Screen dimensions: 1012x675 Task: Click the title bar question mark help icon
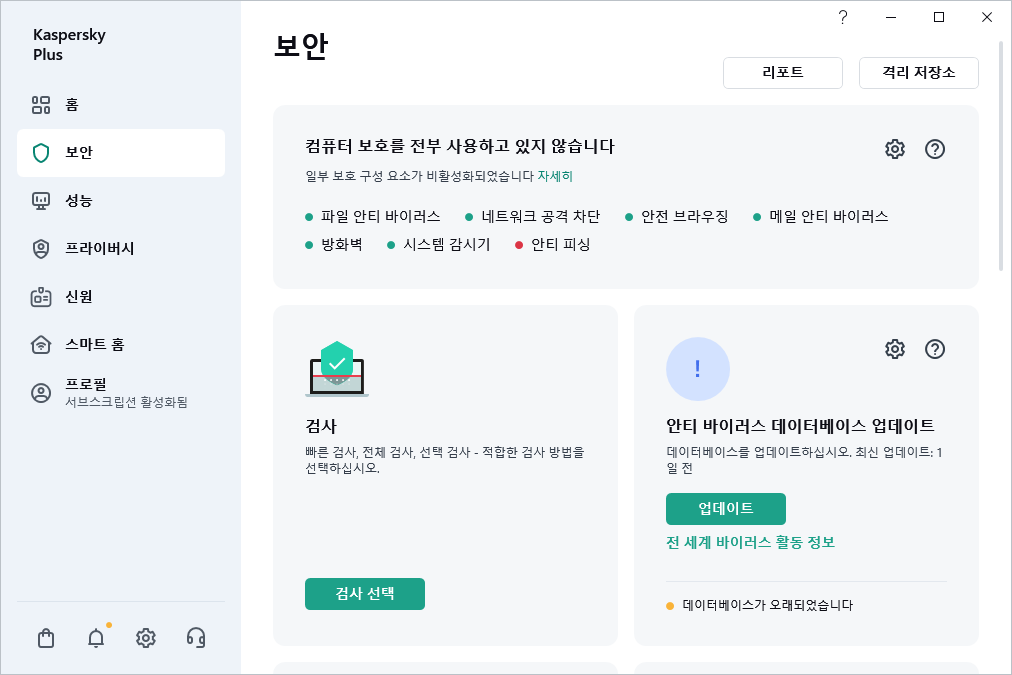point(842,17)
